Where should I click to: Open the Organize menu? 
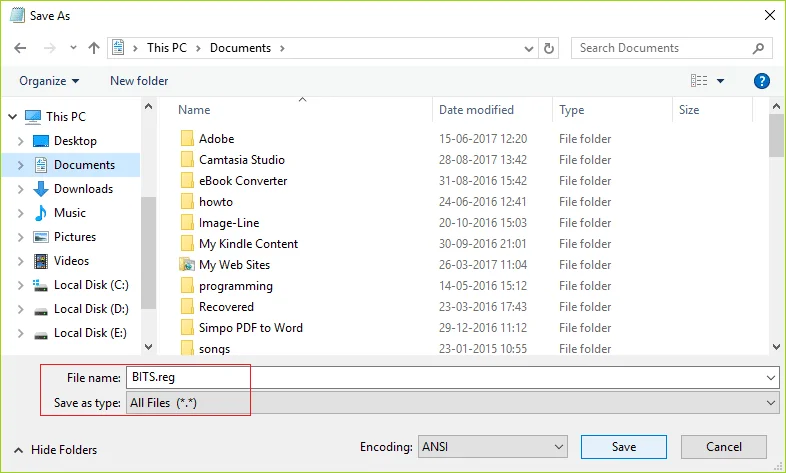pyautogui.click(x=49, y=81)
